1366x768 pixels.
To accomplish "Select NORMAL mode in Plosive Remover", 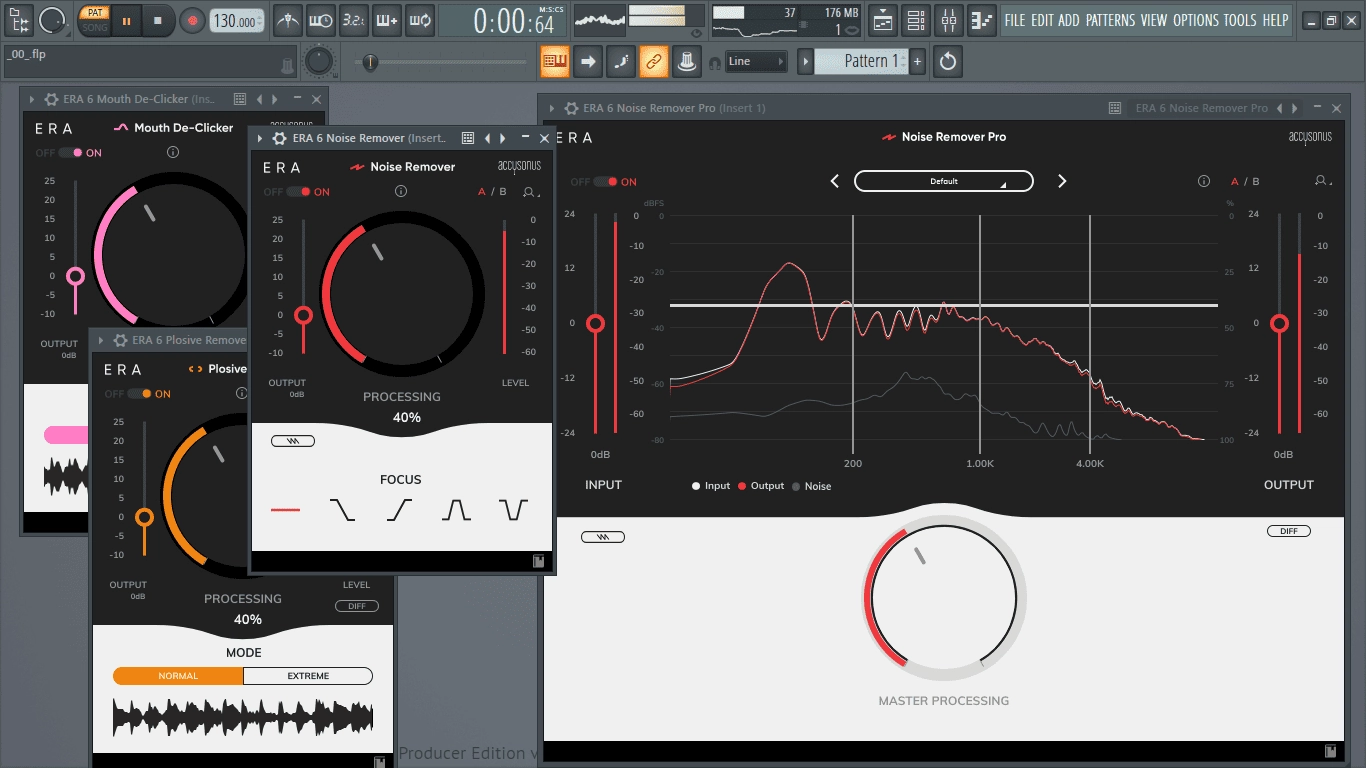I will click(x=178, y=676).
